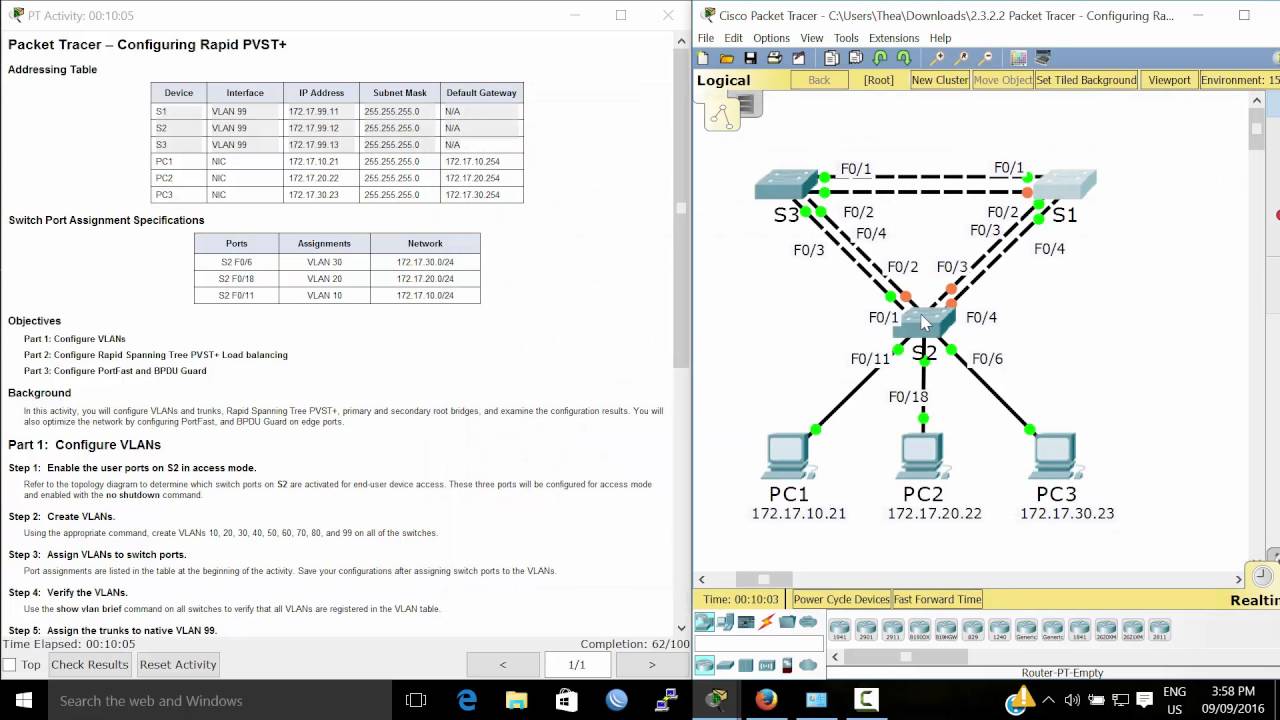Click the Zoom In magnifier icon

click(938, 58)
